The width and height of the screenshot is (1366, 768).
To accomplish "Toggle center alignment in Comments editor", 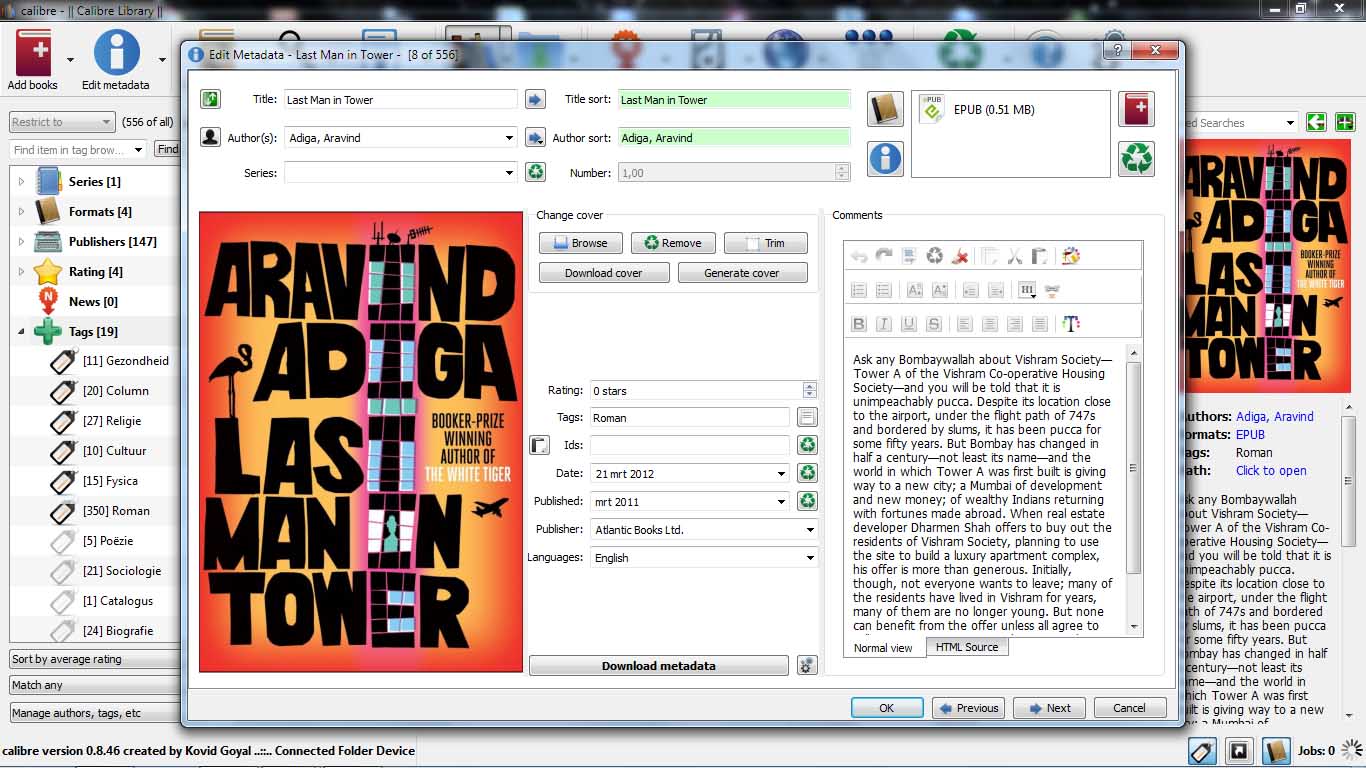I will pyautogui.click(x=989, y=323).
